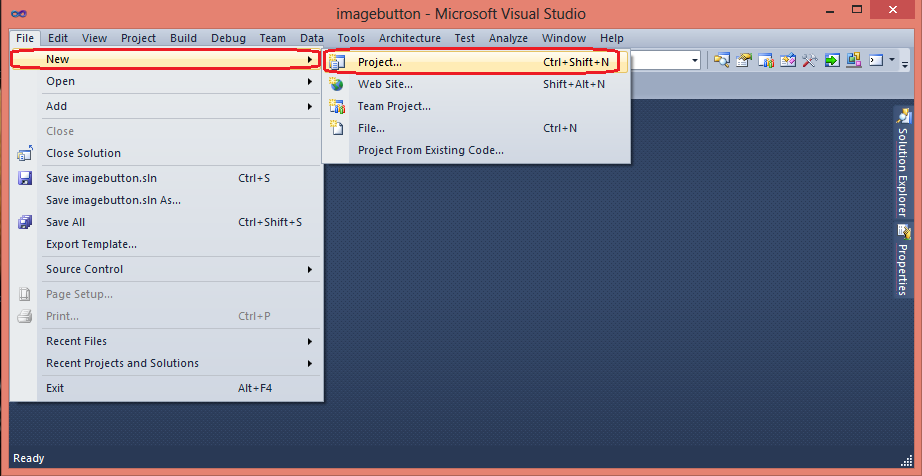Screen dimensions: 922x476
Task: Click the Save All stacked disks icon
Action: point(25,223)
